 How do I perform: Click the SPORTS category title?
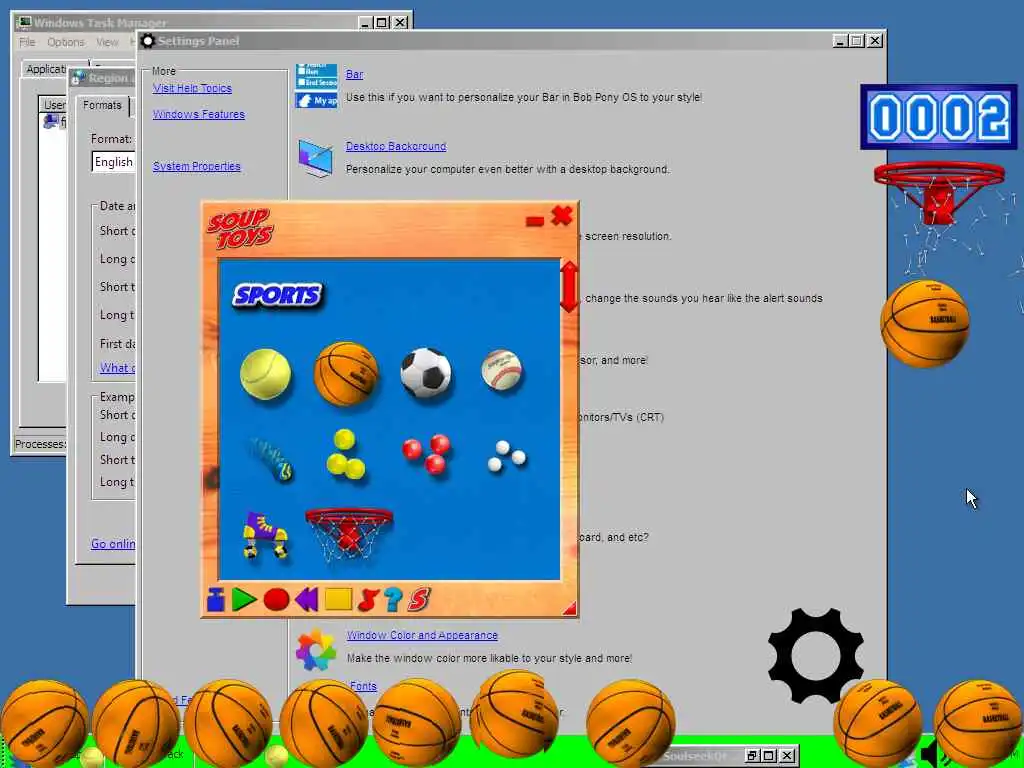pyautogui.click(x=278, y=295)
